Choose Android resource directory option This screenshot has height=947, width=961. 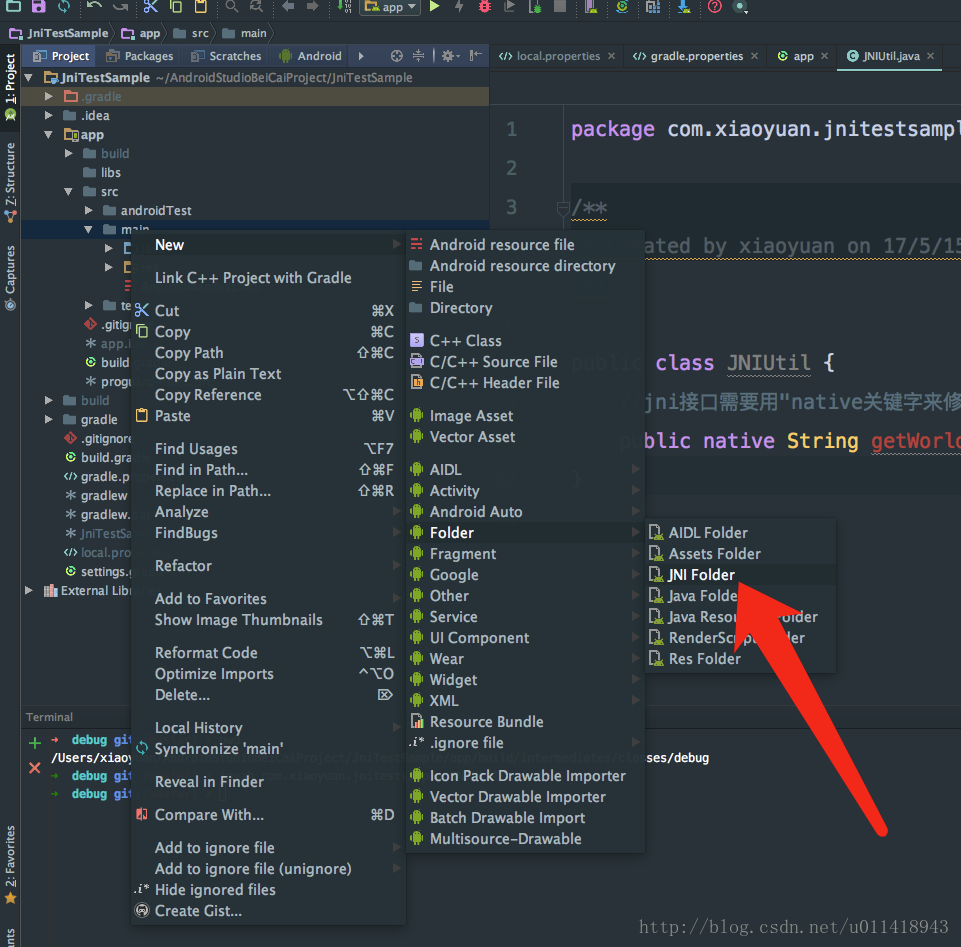tap(526, 266)
